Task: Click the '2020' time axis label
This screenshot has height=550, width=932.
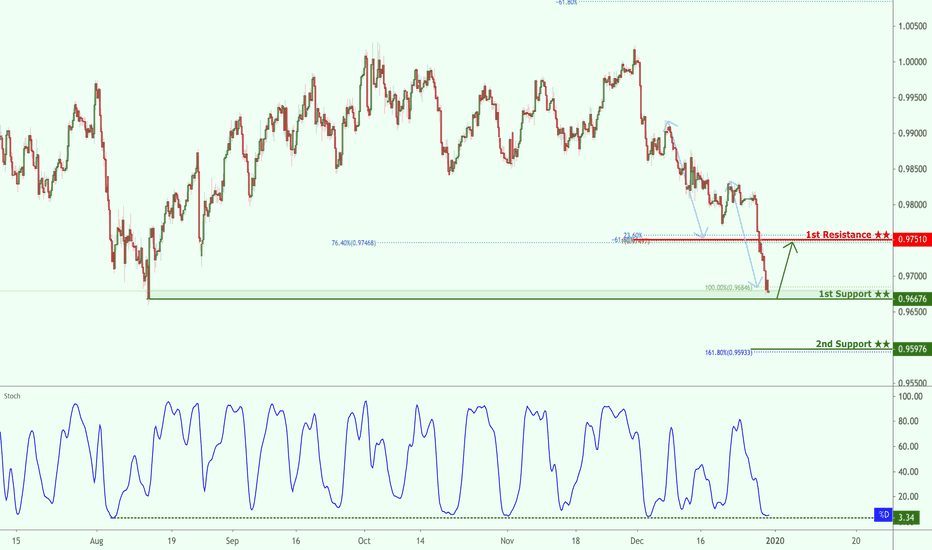Action: (775, 541)
